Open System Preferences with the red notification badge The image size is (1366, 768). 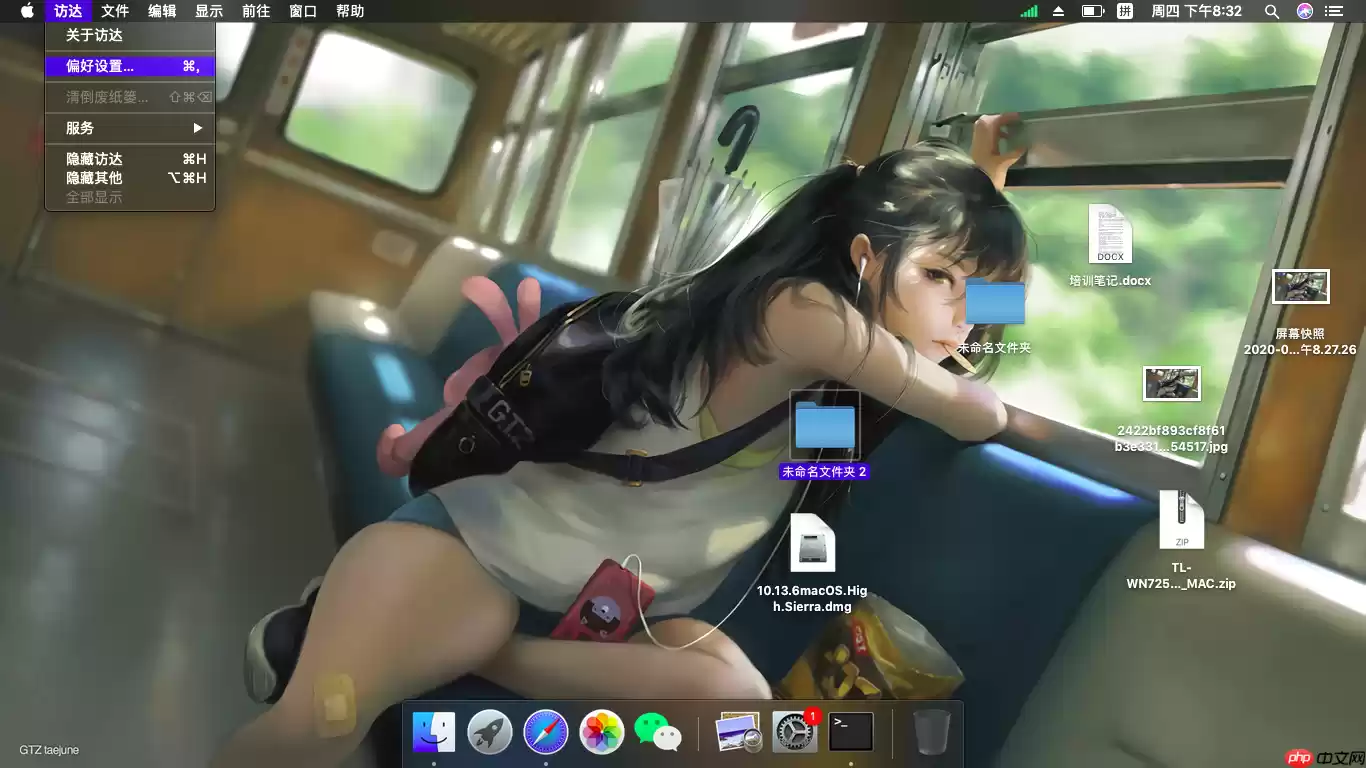(793, 732)
